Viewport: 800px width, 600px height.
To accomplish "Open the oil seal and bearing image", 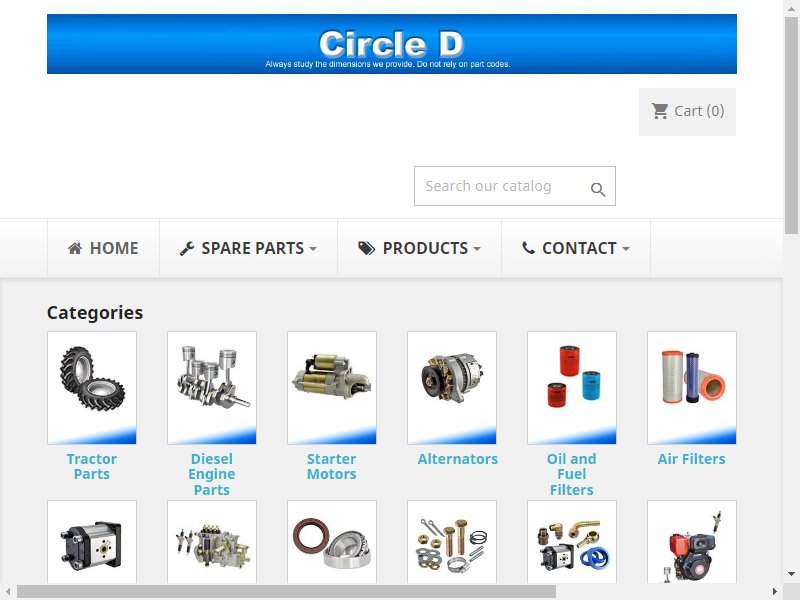I will tap(332, 542).
